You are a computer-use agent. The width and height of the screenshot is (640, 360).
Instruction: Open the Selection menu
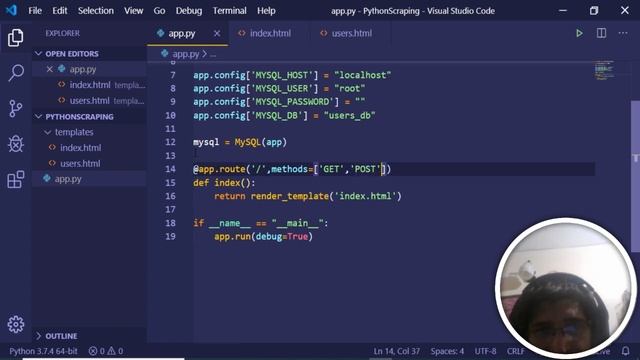pos(96,11)
